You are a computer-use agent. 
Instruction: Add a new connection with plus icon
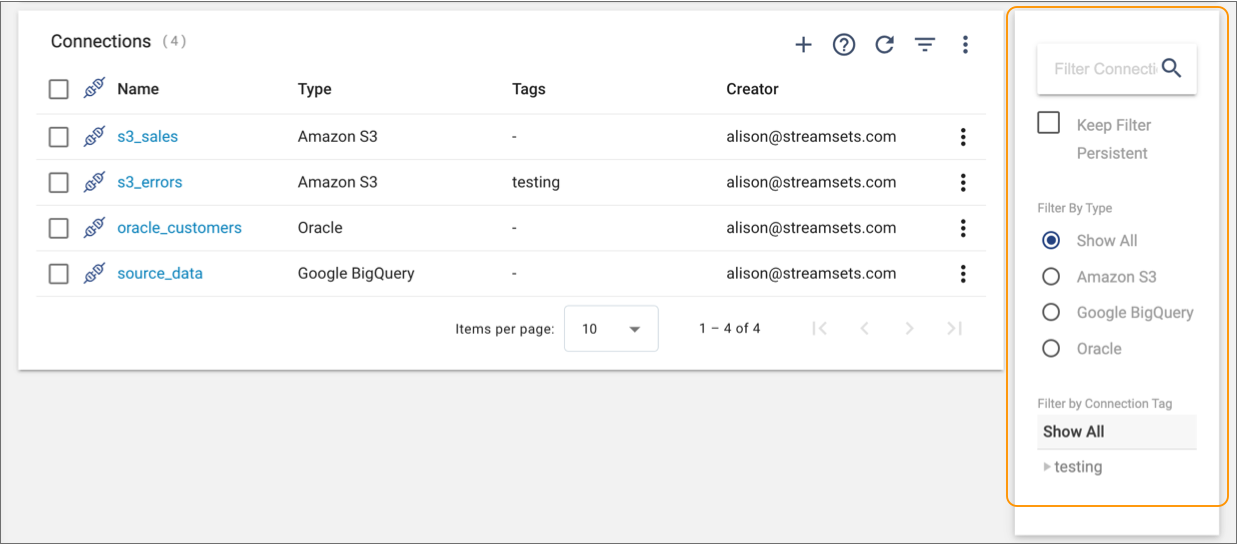(803, 45)
